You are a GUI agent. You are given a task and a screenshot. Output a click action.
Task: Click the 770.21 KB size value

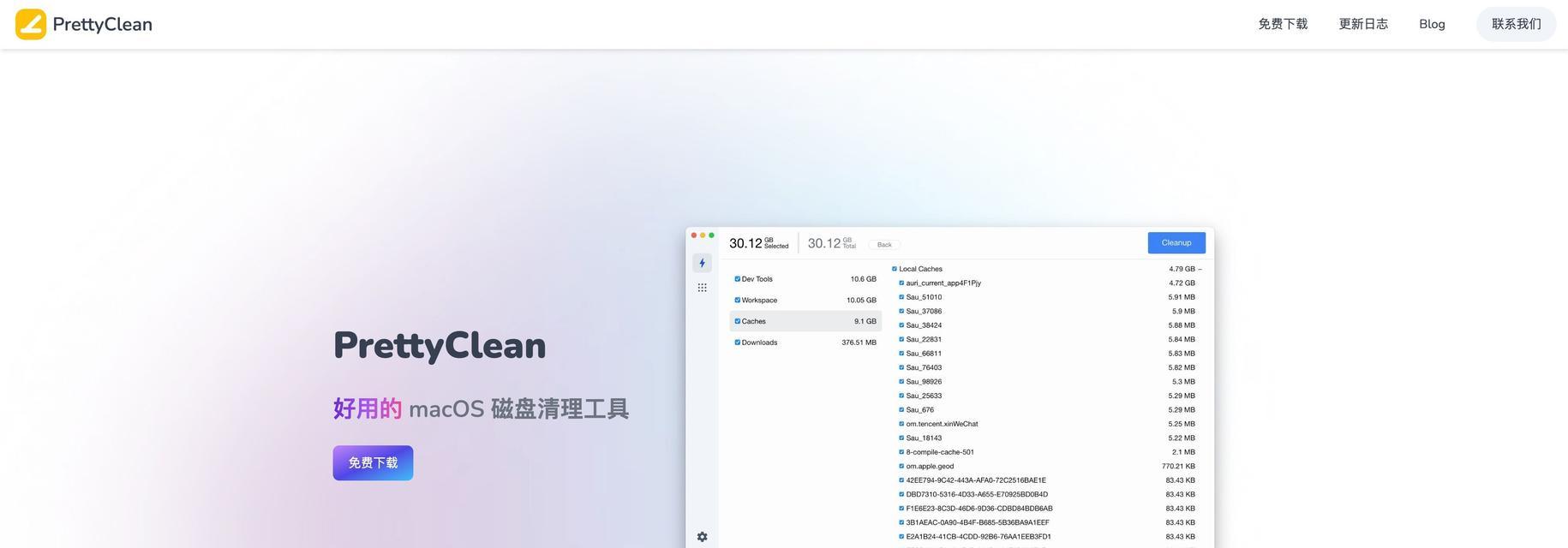[1178, 467]
